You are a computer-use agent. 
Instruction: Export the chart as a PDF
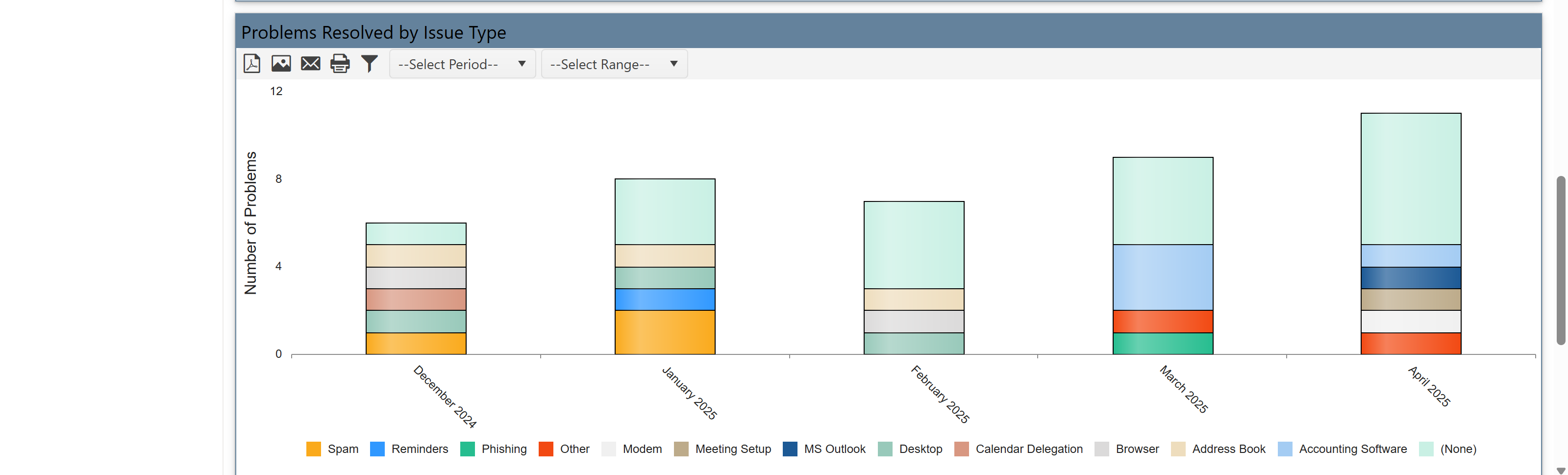pos(251,63)
